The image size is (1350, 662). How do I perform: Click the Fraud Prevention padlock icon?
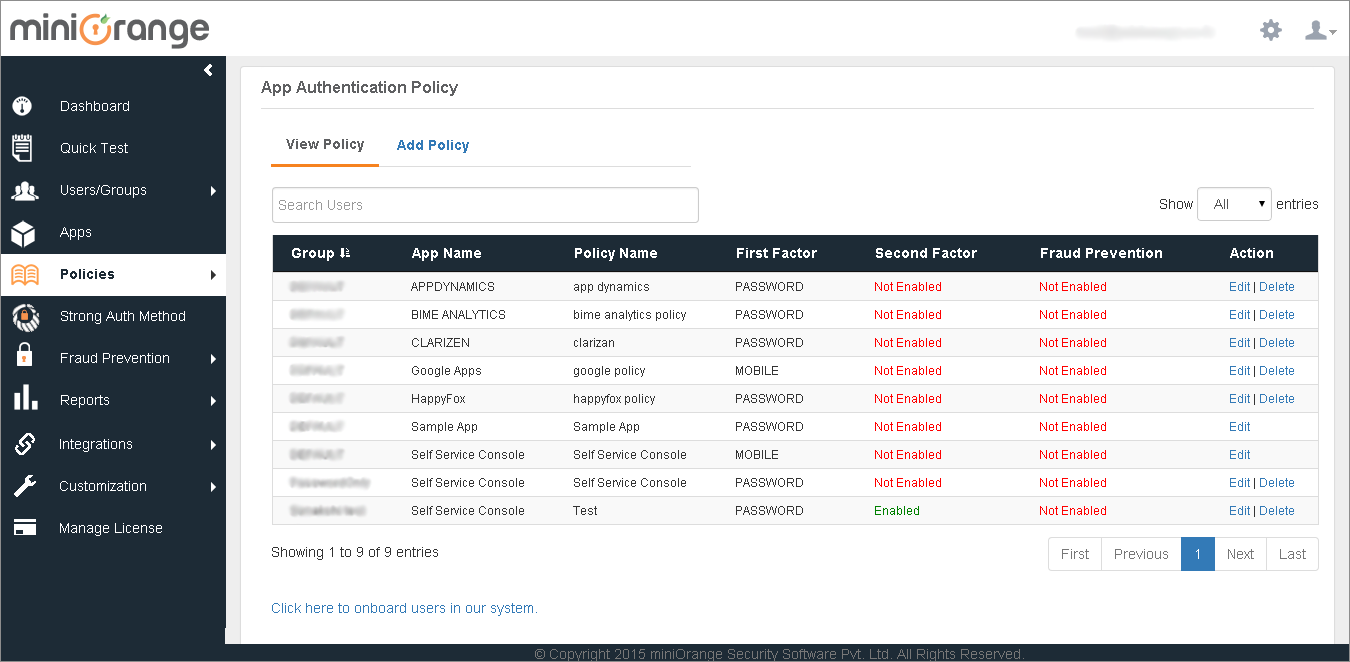25,355
